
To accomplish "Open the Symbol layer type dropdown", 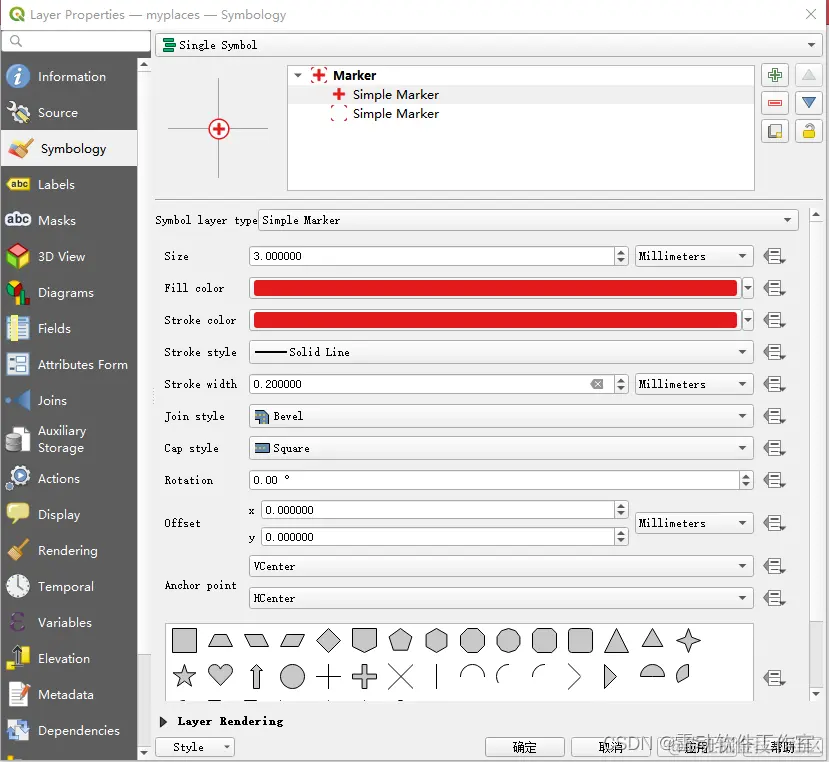I will pyautogui.click(x=528, y=220).
